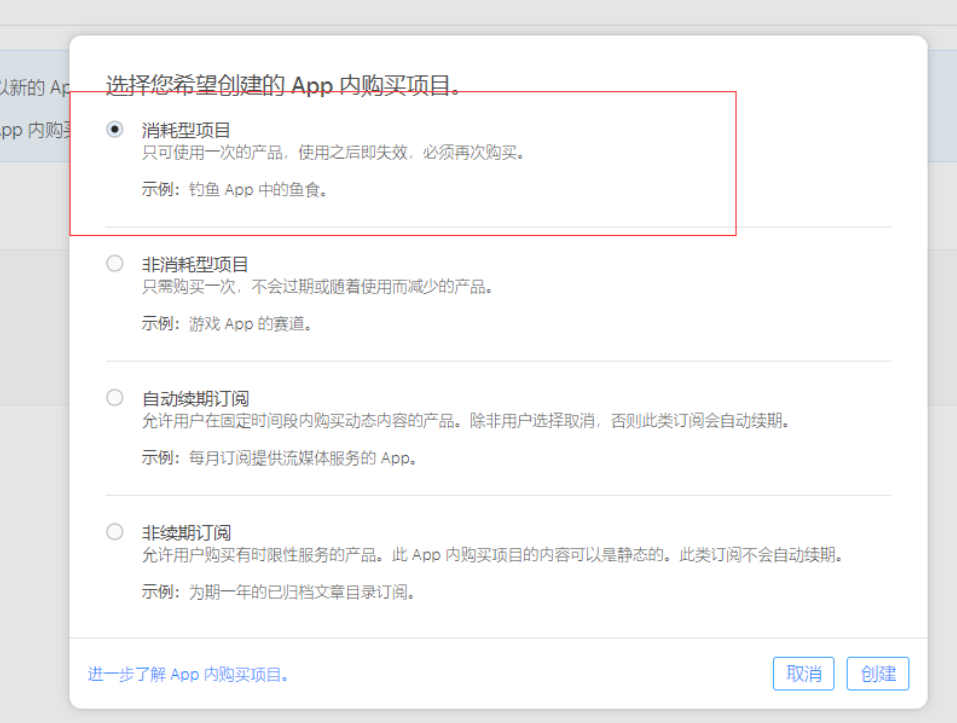
Task: Click the dialog title 选择您希望创建的 App 内购买项目
Action: coord(280,84)
